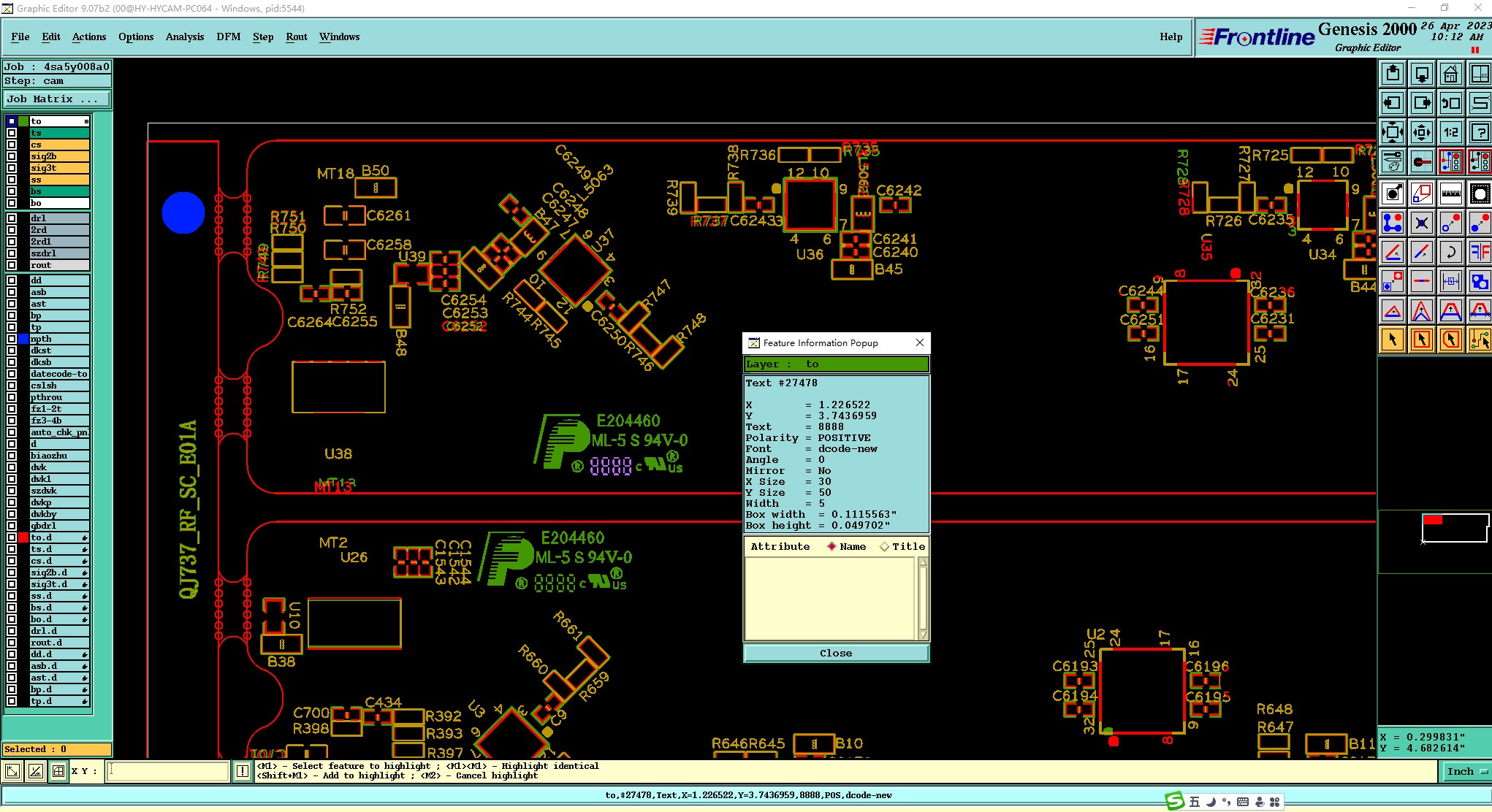Click the expander on layer to

coord(86,121)
